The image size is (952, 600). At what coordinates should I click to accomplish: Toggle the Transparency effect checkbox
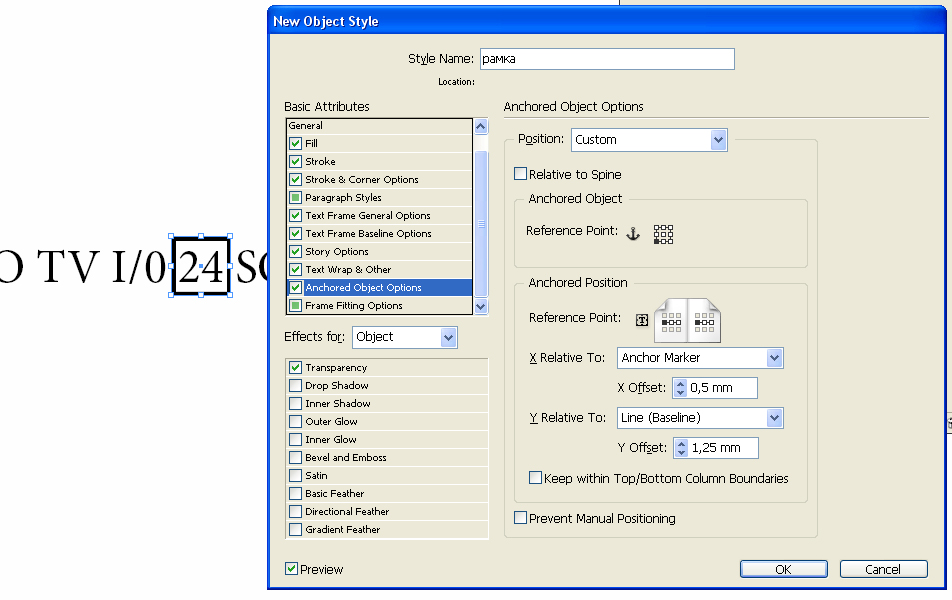point(296,367)
